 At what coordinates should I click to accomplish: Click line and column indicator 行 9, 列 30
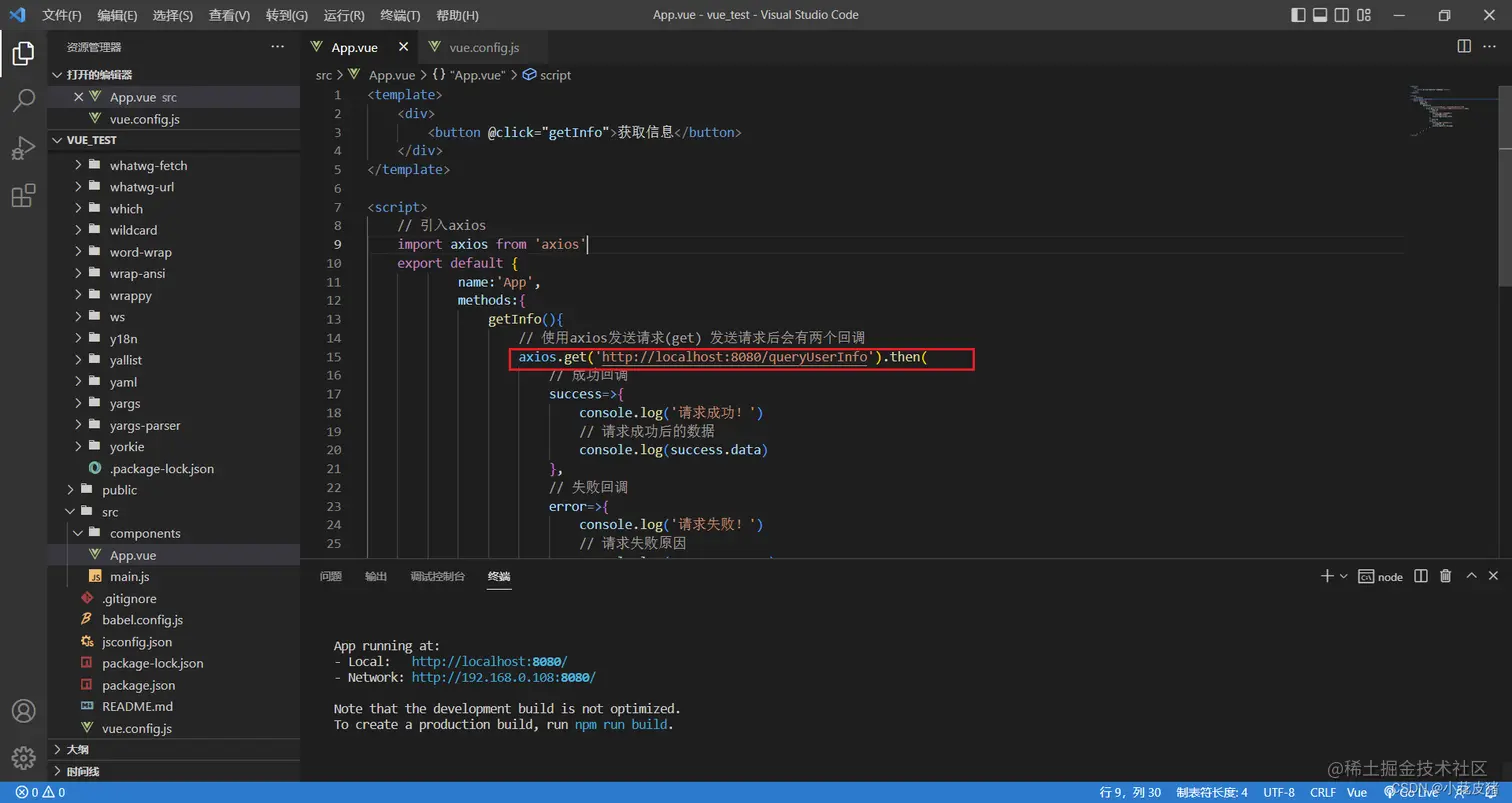[1130, 792]
